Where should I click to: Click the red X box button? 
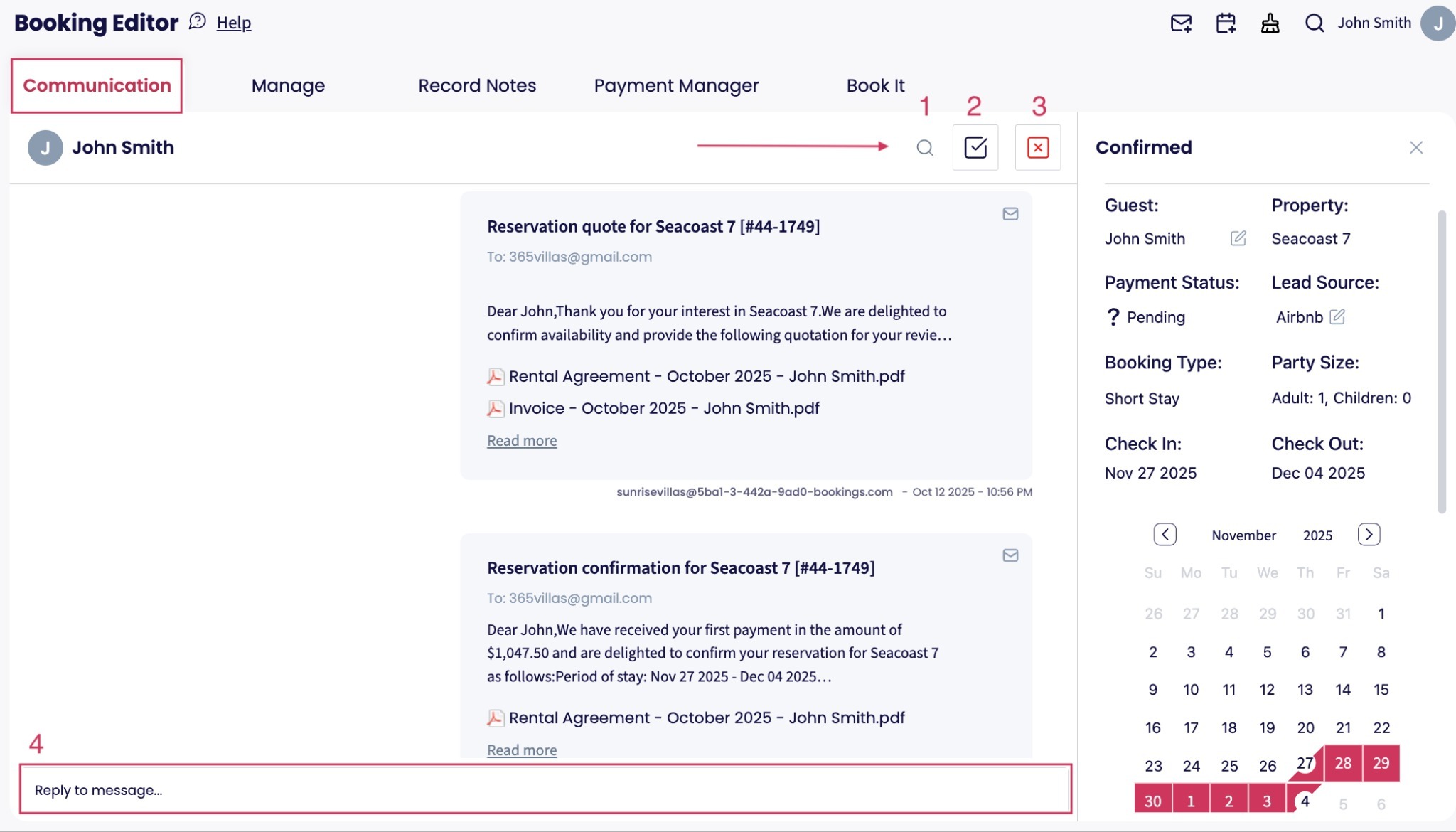coord(1038,147)
